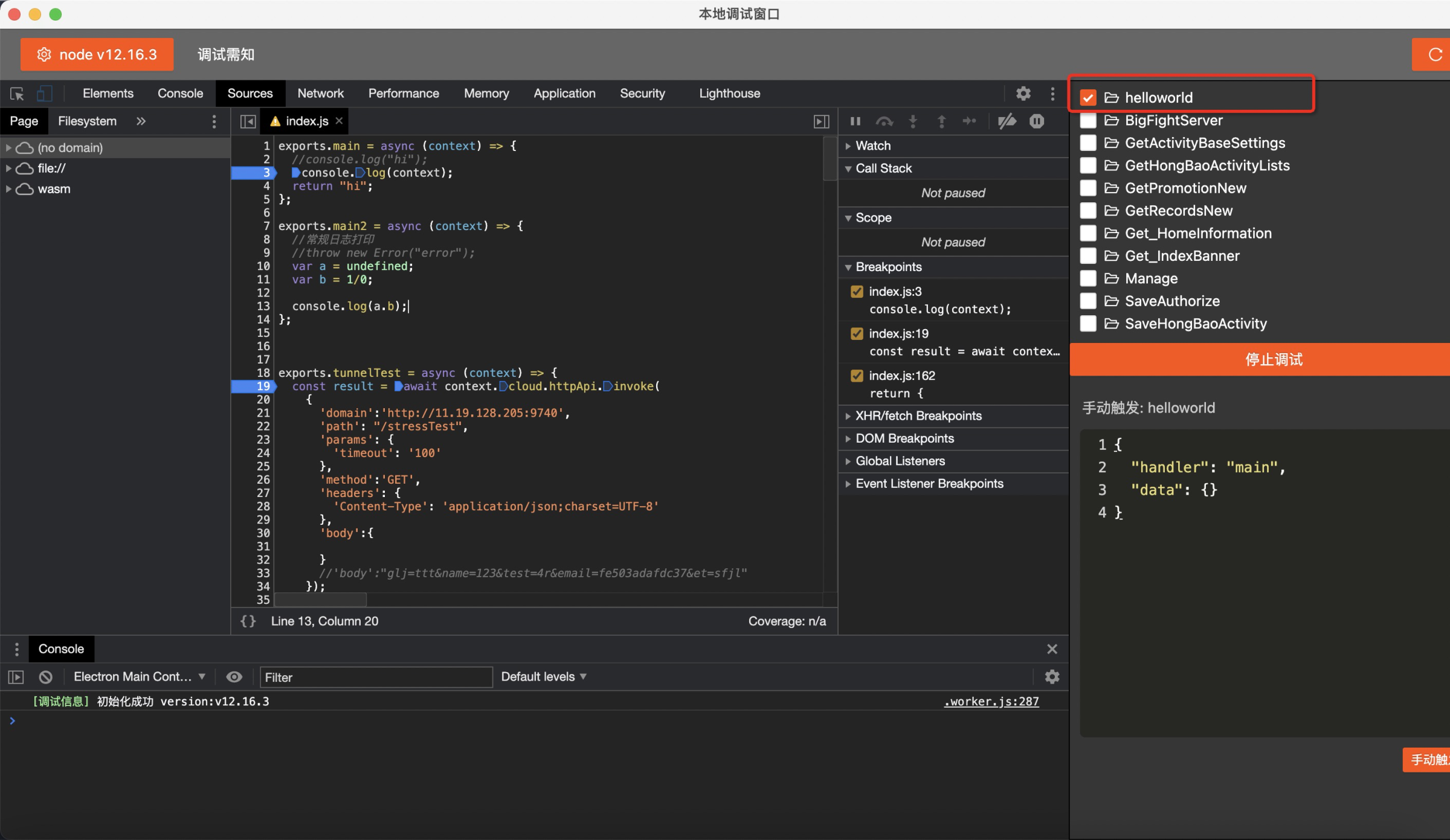Open Page panel three-dot options

coord(214,121)
